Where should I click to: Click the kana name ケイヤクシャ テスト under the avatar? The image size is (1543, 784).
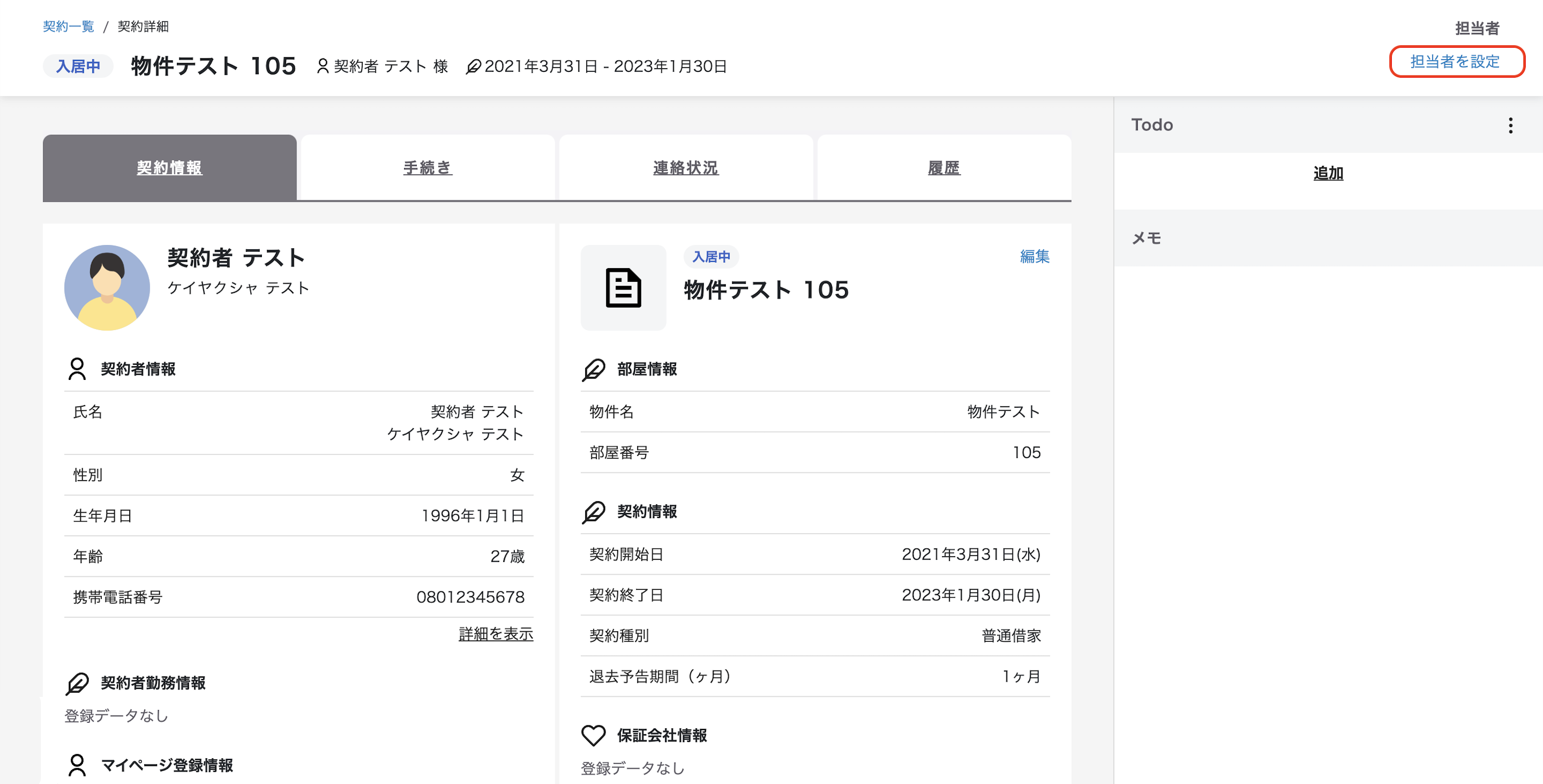tap(238, 288)
